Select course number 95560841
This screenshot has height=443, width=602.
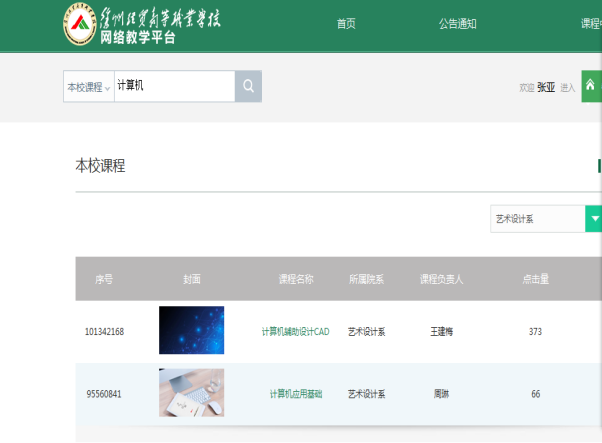tap(104, 394)
